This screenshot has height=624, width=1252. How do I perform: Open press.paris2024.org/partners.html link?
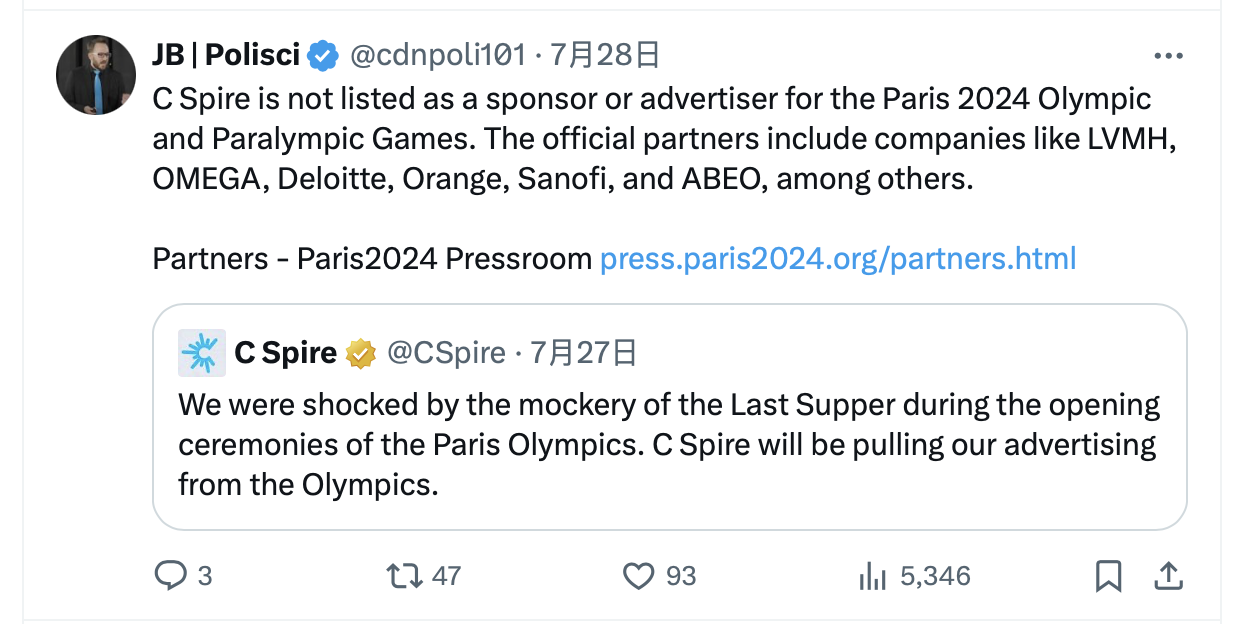point(837,259)
